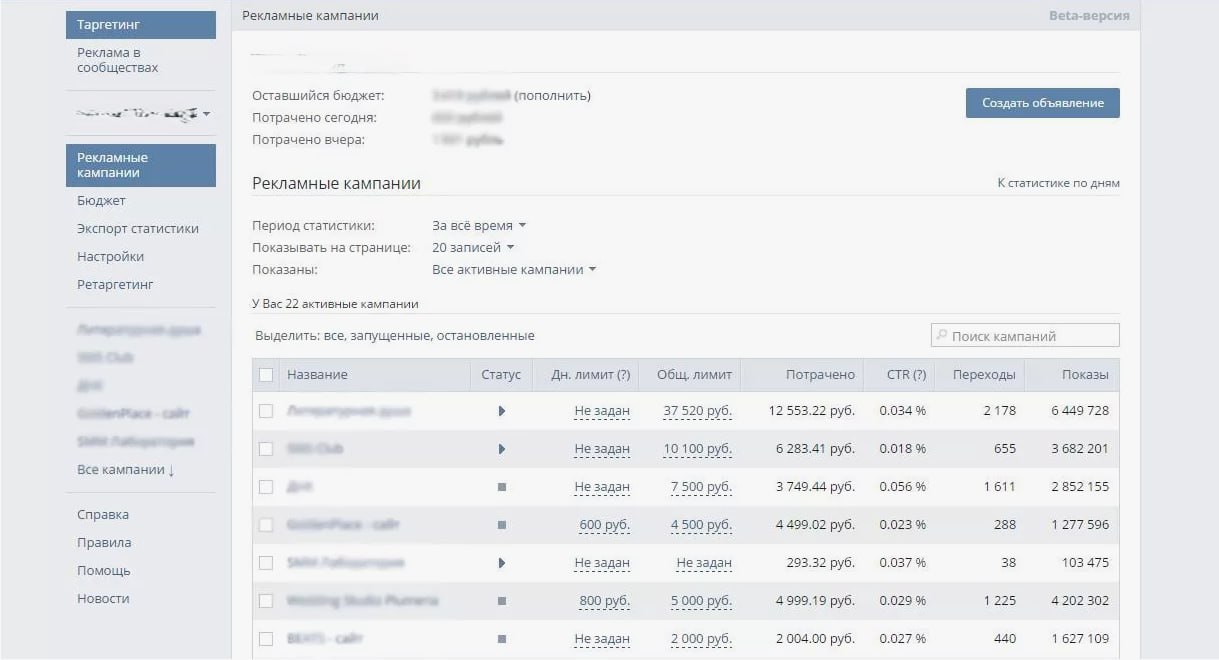Screen dimensions: 1219x660
Task: Click the play status icon in the 6 283.41 руб. row
Action: pyautogui.click(x=501, y=449)
